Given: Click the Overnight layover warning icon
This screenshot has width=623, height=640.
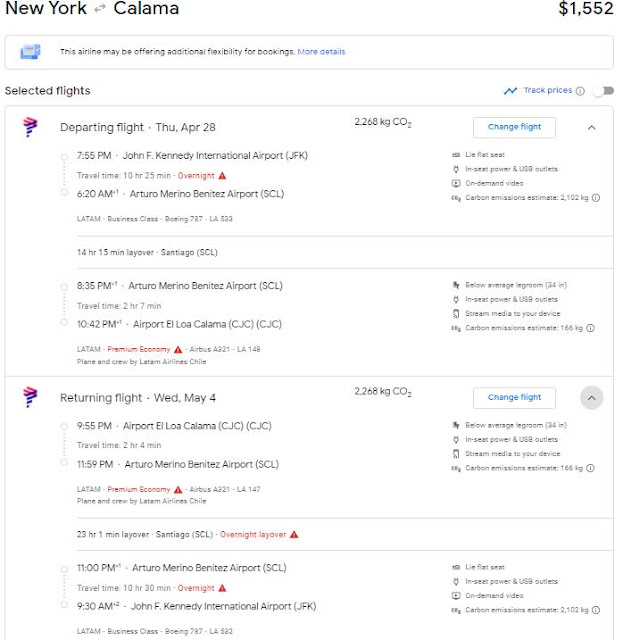Looking at the screenshot, I should point(294,534).
